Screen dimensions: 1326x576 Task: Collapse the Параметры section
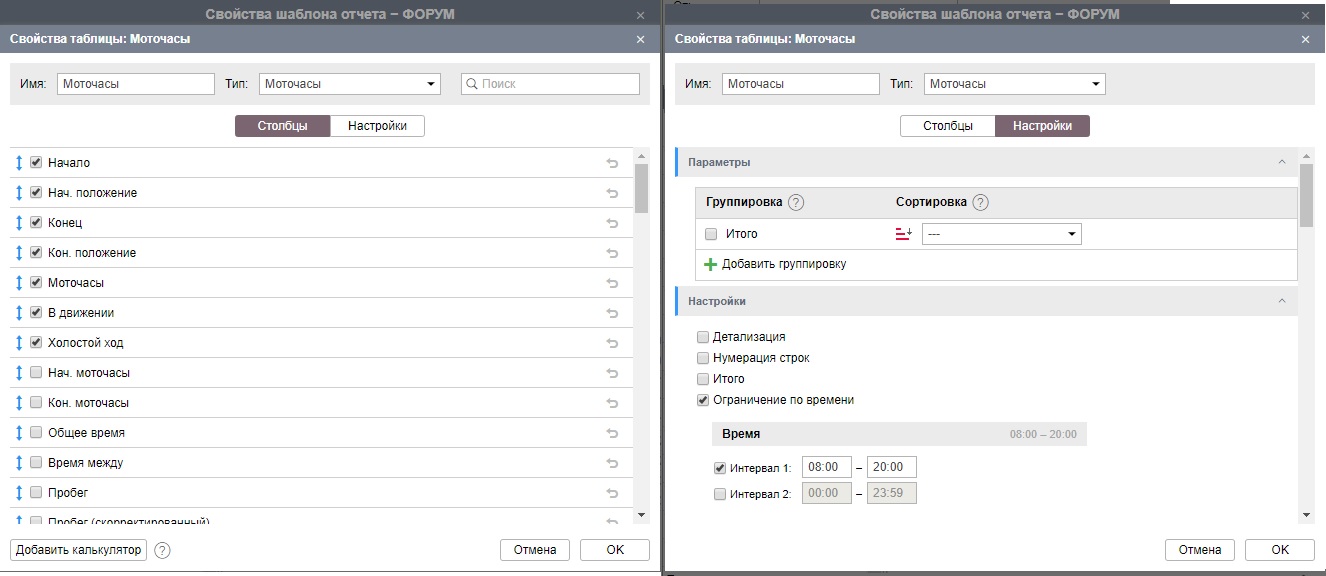click(x=1281, y=162)
